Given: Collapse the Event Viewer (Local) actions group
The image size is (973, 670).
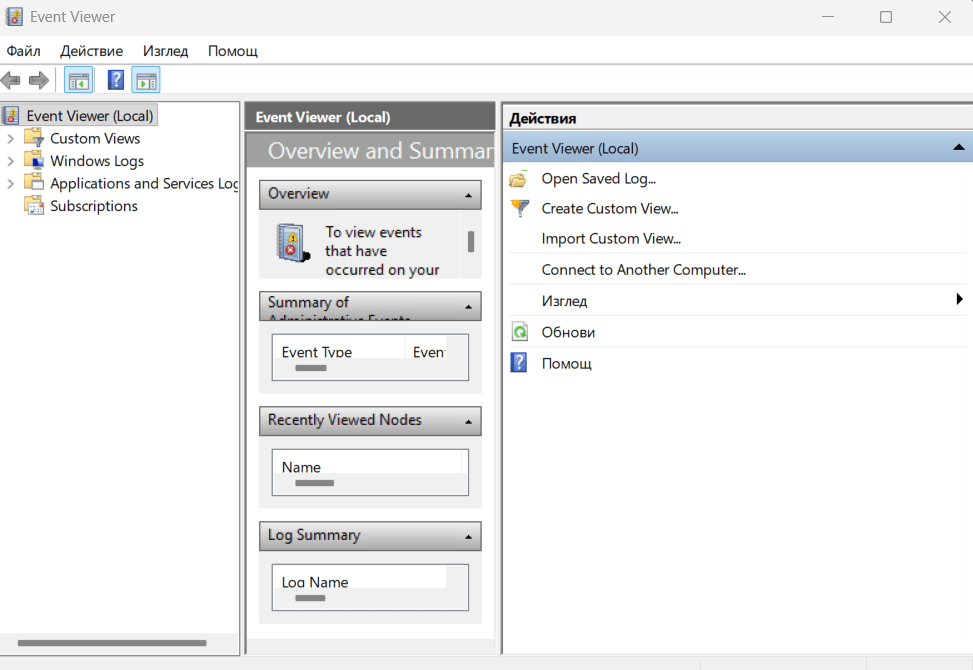Looking at the screenshot, I should click(x=959, y=148).
